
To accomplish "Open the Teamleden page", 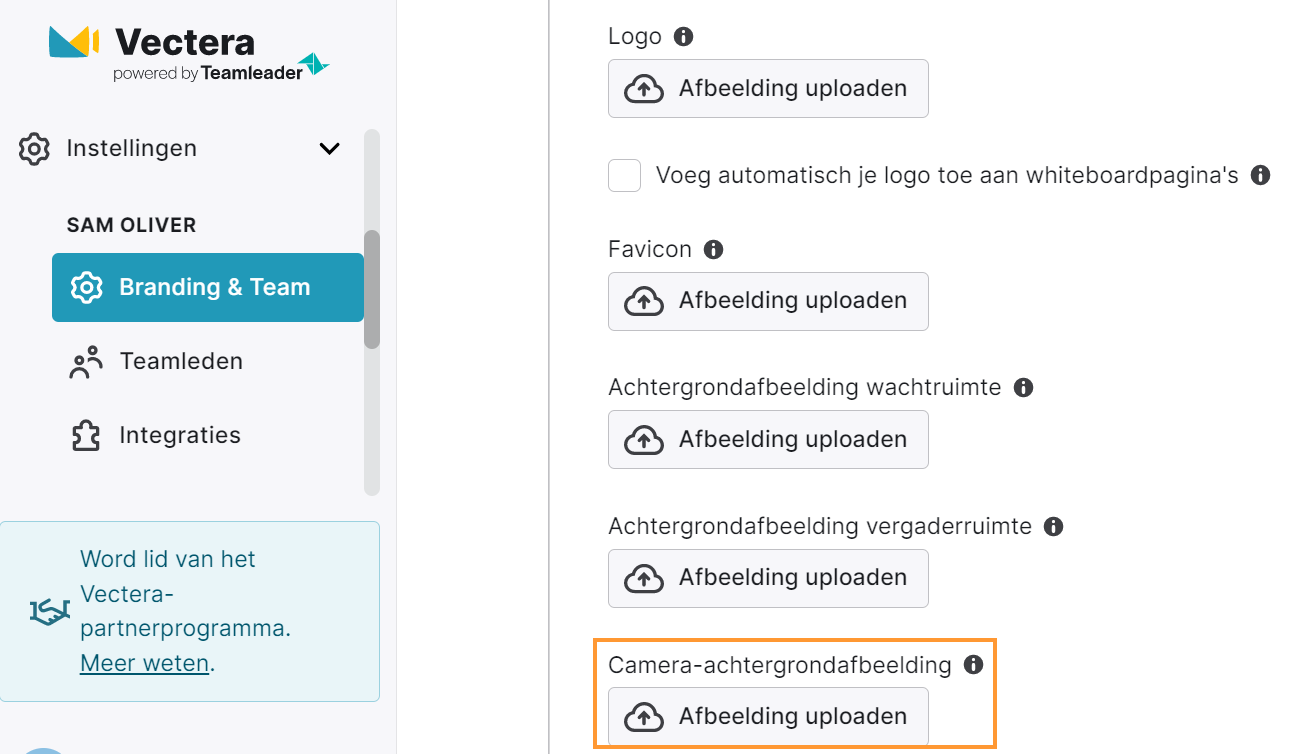I will [x=181, y=361].
